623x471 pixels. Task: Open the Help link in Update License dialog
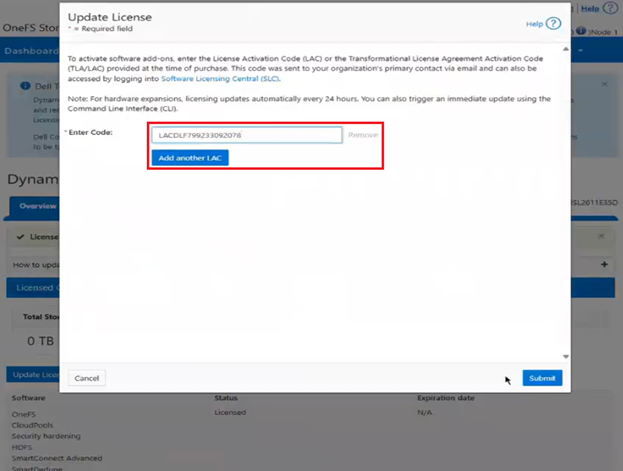click(534, 23)
